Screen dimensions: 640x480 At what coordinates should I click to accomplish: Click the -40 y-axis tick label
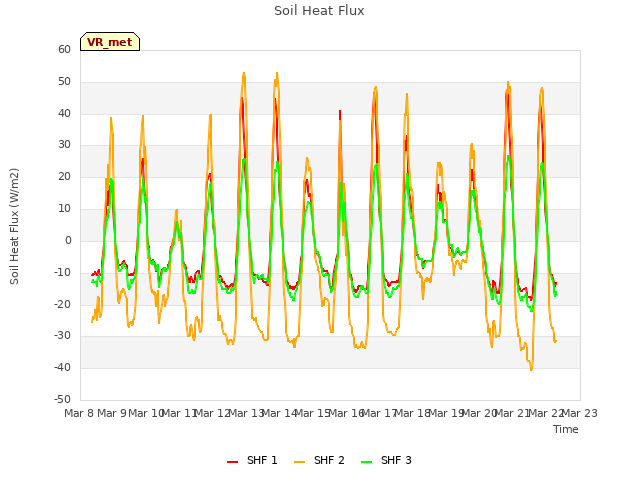63,367
